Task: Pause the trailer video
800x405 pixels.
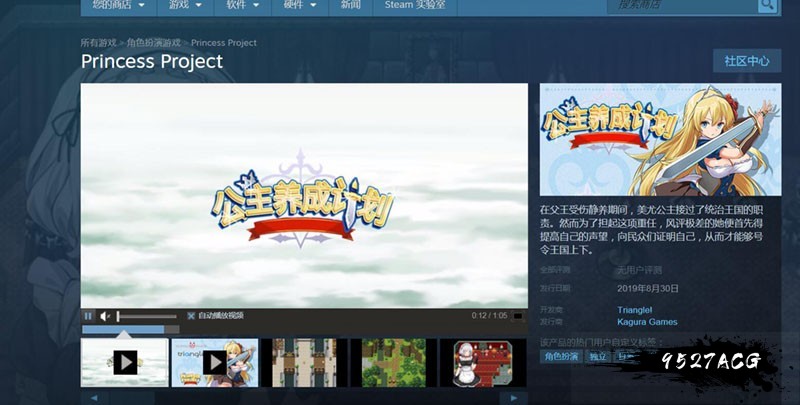Action: pos(88,316)
